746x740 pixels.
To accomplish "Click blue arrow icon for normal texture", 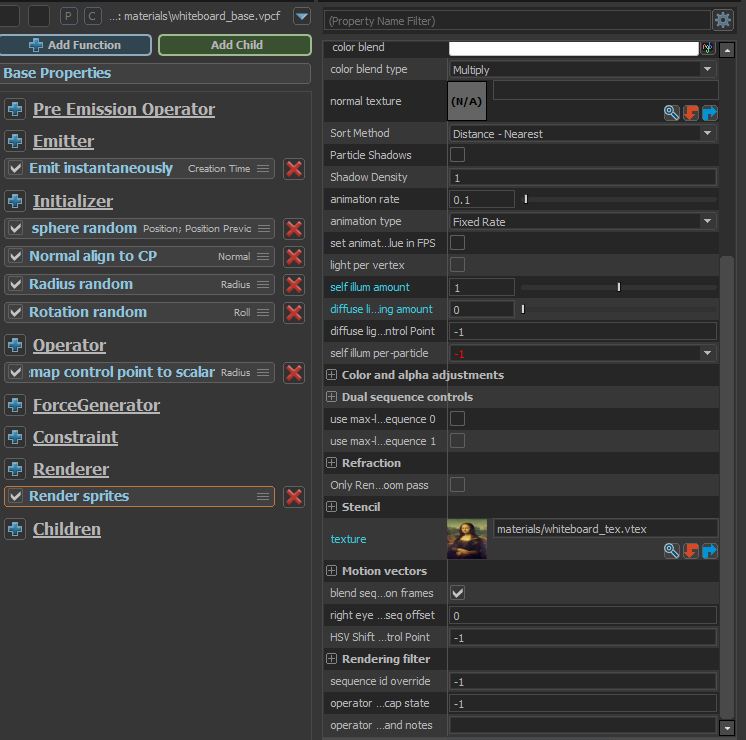I will coord(709,113).
